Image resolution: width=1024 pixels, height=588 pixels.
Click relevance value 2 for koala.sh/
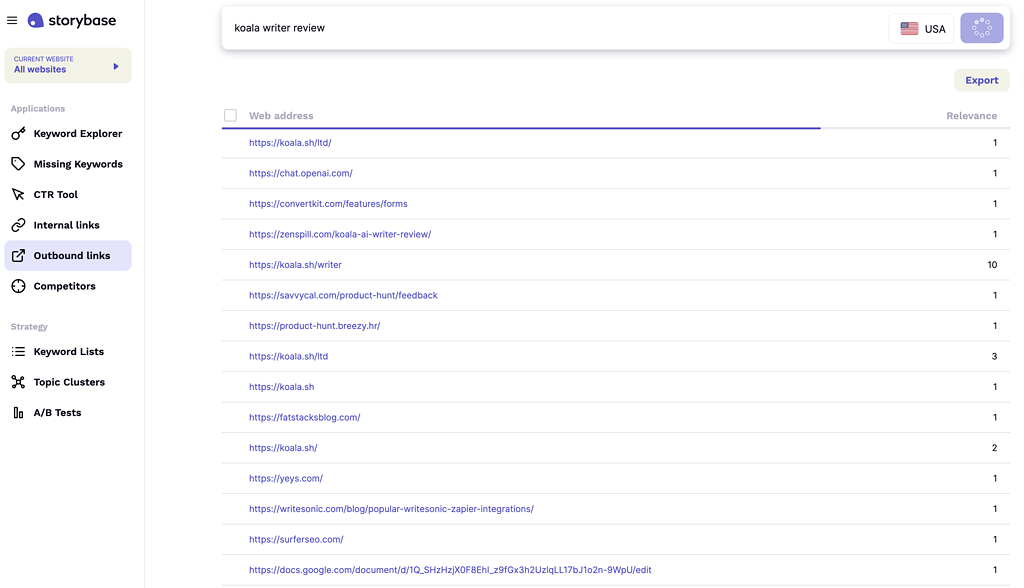(995, 448)
